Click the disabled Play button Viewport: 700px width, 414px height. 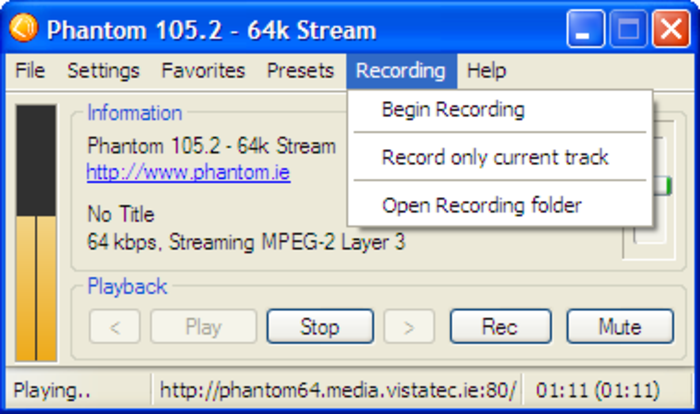[x=204, y=326]
